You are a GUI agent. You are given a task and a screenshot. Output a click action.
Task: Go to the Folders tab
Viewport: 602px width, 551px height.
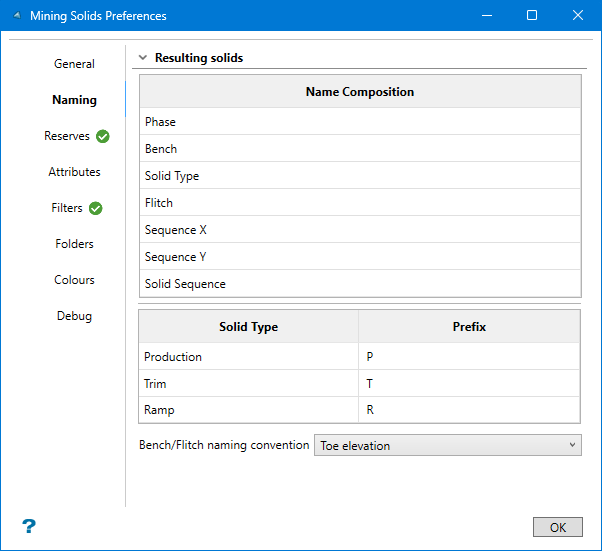[74, 244]
